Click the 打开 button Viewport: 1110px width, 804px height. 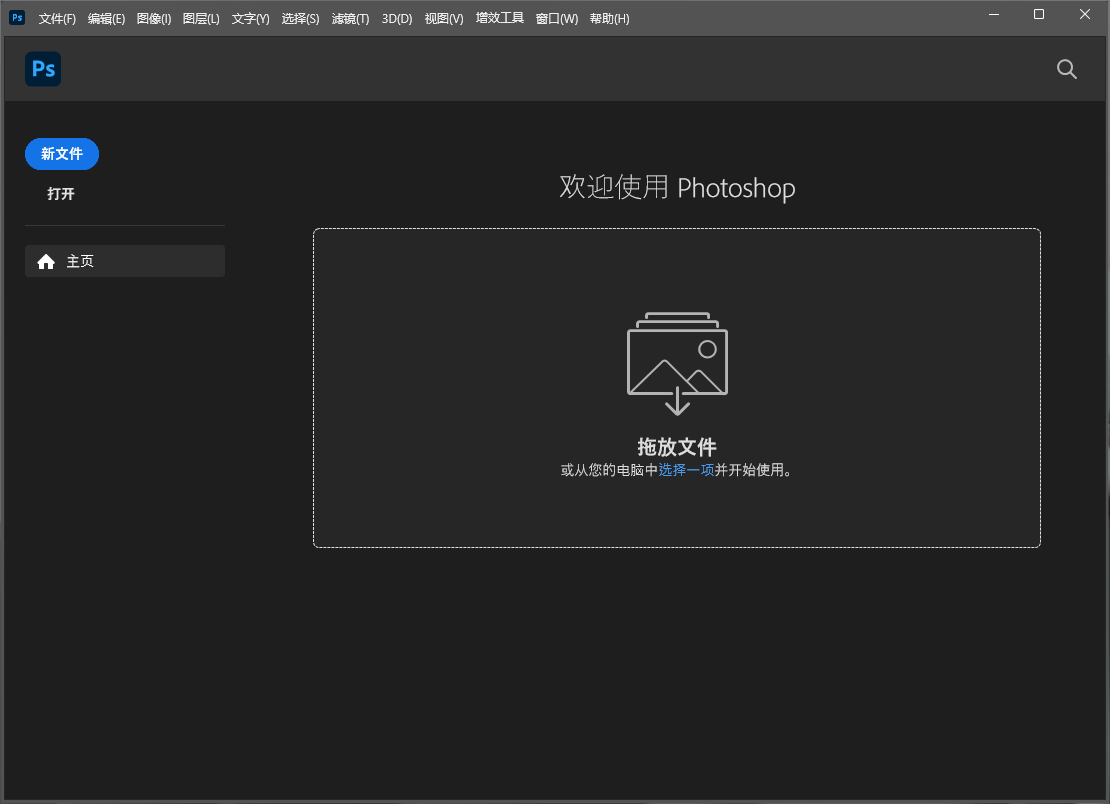pos(61,194)
